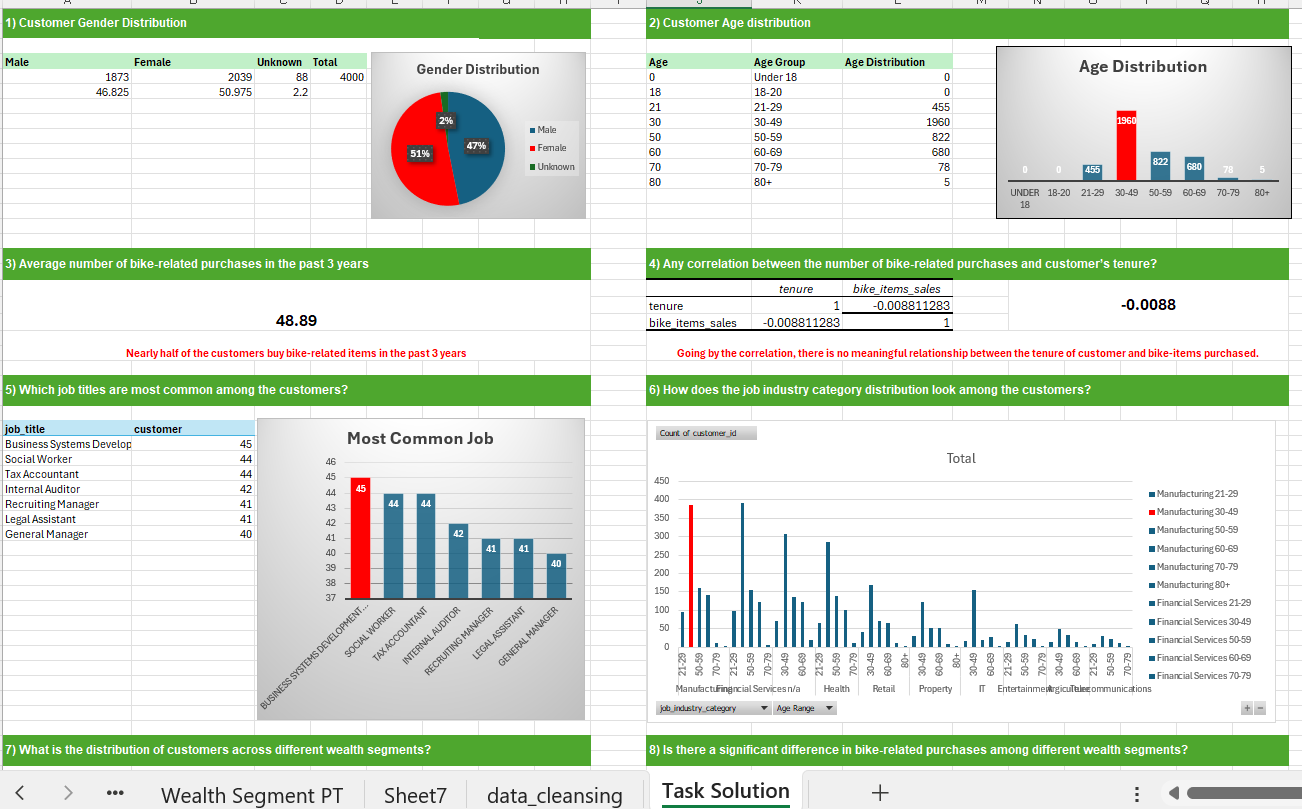Add a new sheet with plus icon

(x=879, y=793)
